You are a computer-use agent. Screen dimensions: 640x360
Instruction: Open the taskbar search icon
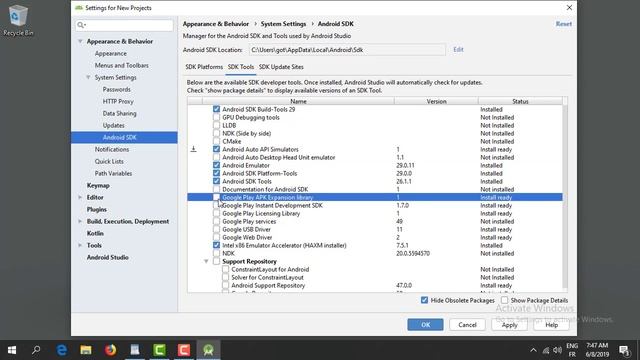36,350
